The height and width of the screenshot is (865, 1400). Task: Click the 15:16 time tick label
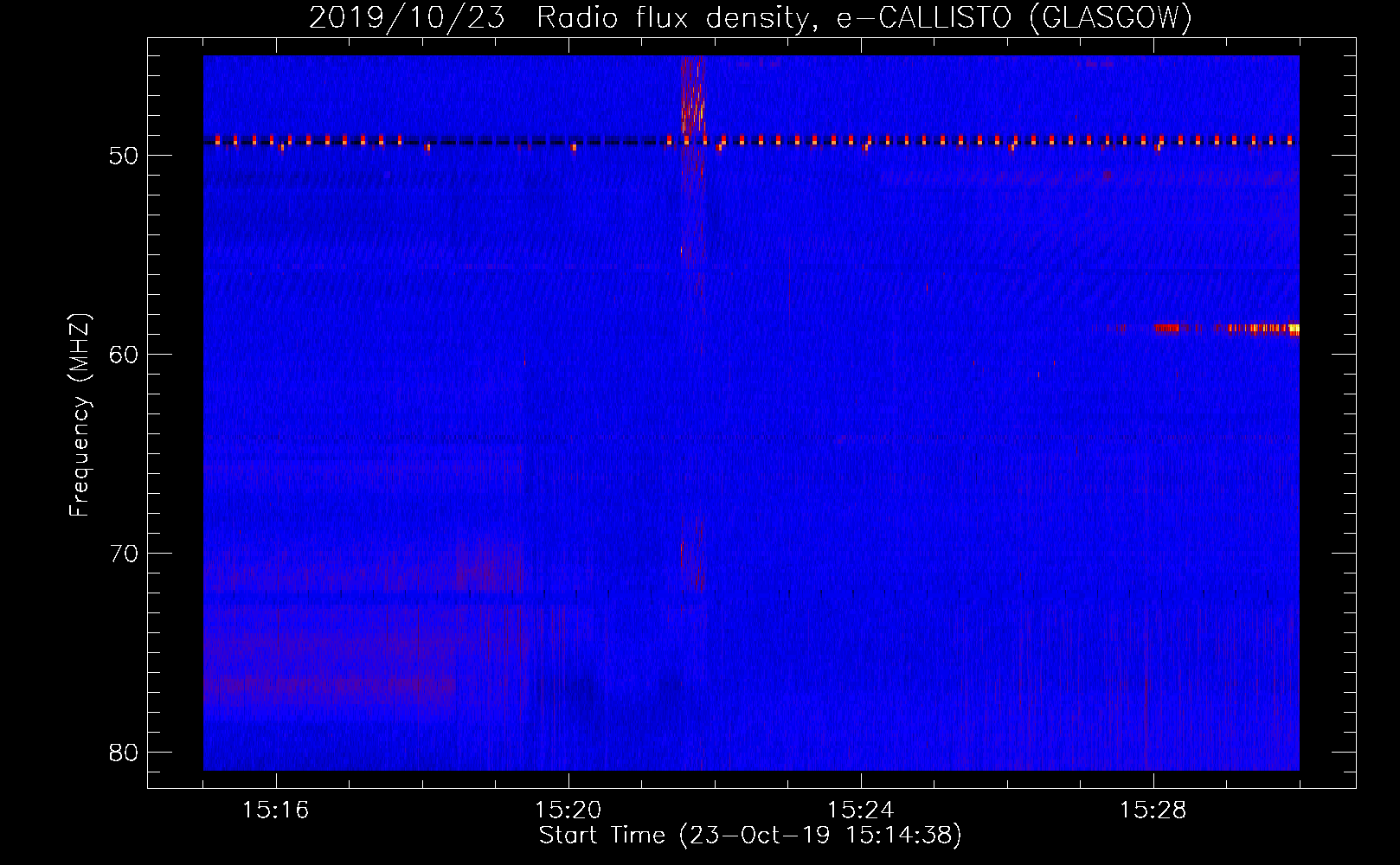(x=276, y=811)
